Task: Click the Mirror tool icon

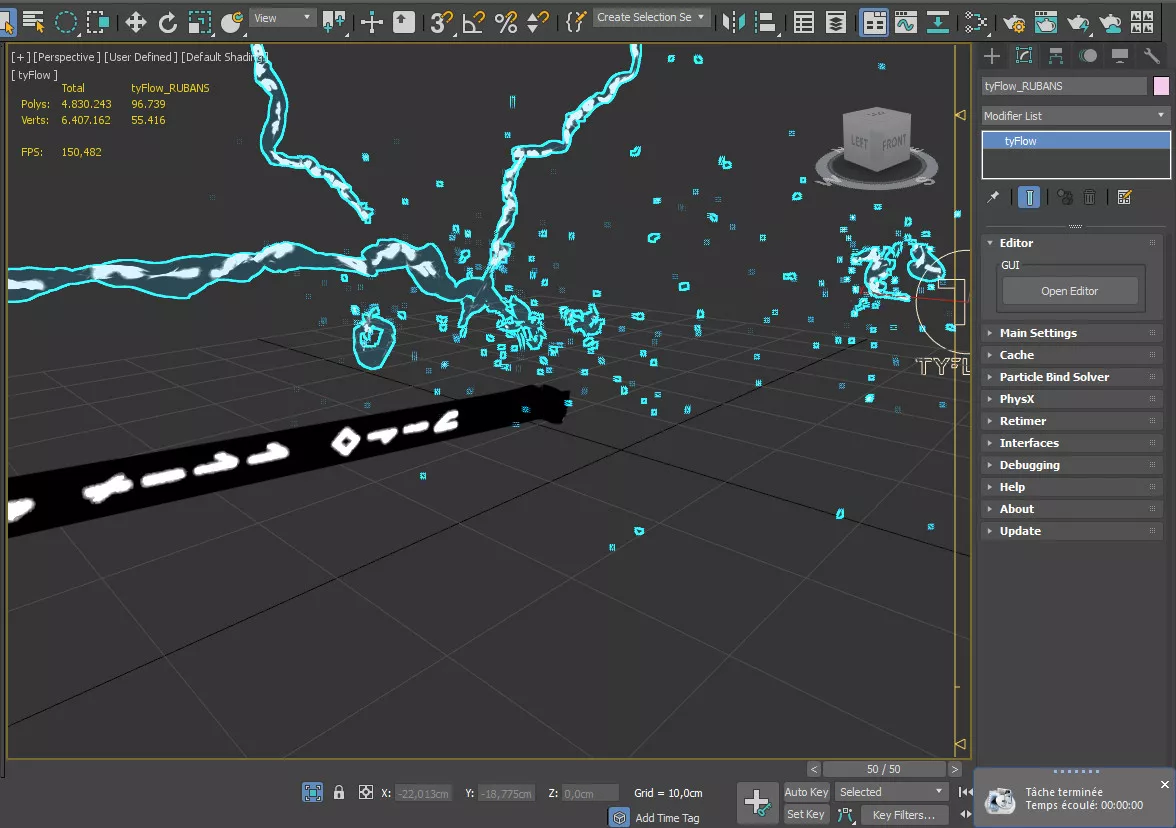Action: tap(733, 21)
